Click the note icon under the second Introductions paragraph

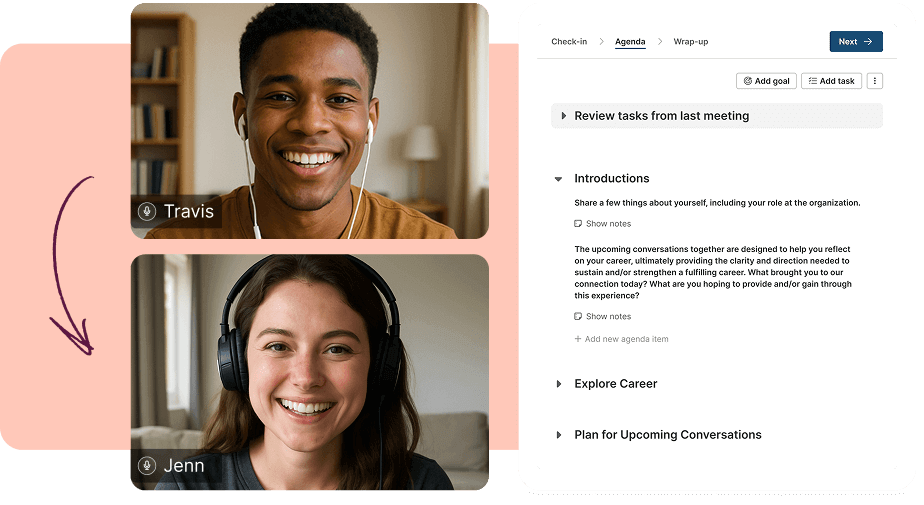click(x=578, y=317)
